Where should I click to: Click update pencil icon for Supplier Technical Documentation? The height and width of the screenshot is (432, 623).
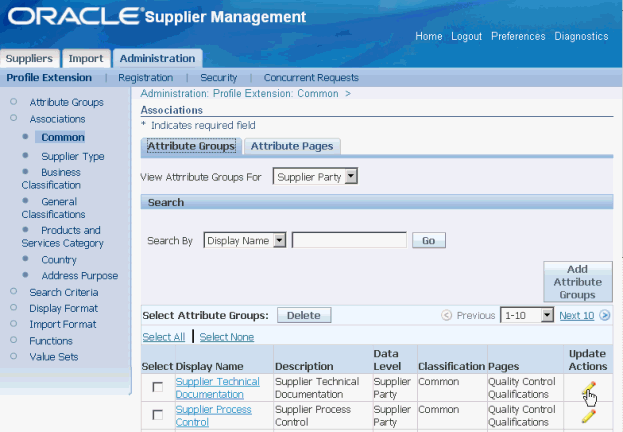(588, 387)
